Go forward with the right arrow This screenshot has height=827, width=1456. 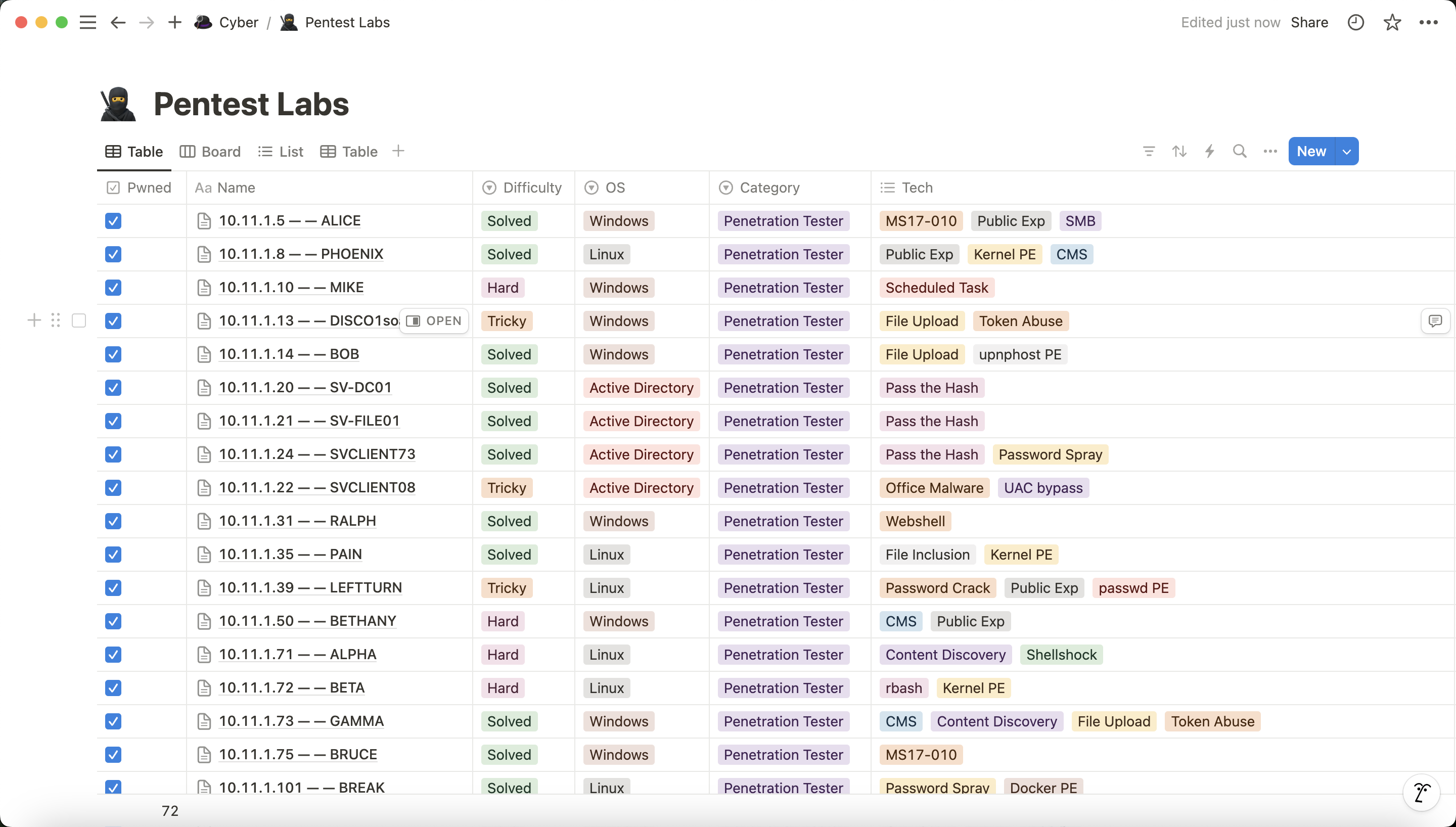[x=147, y=22]
